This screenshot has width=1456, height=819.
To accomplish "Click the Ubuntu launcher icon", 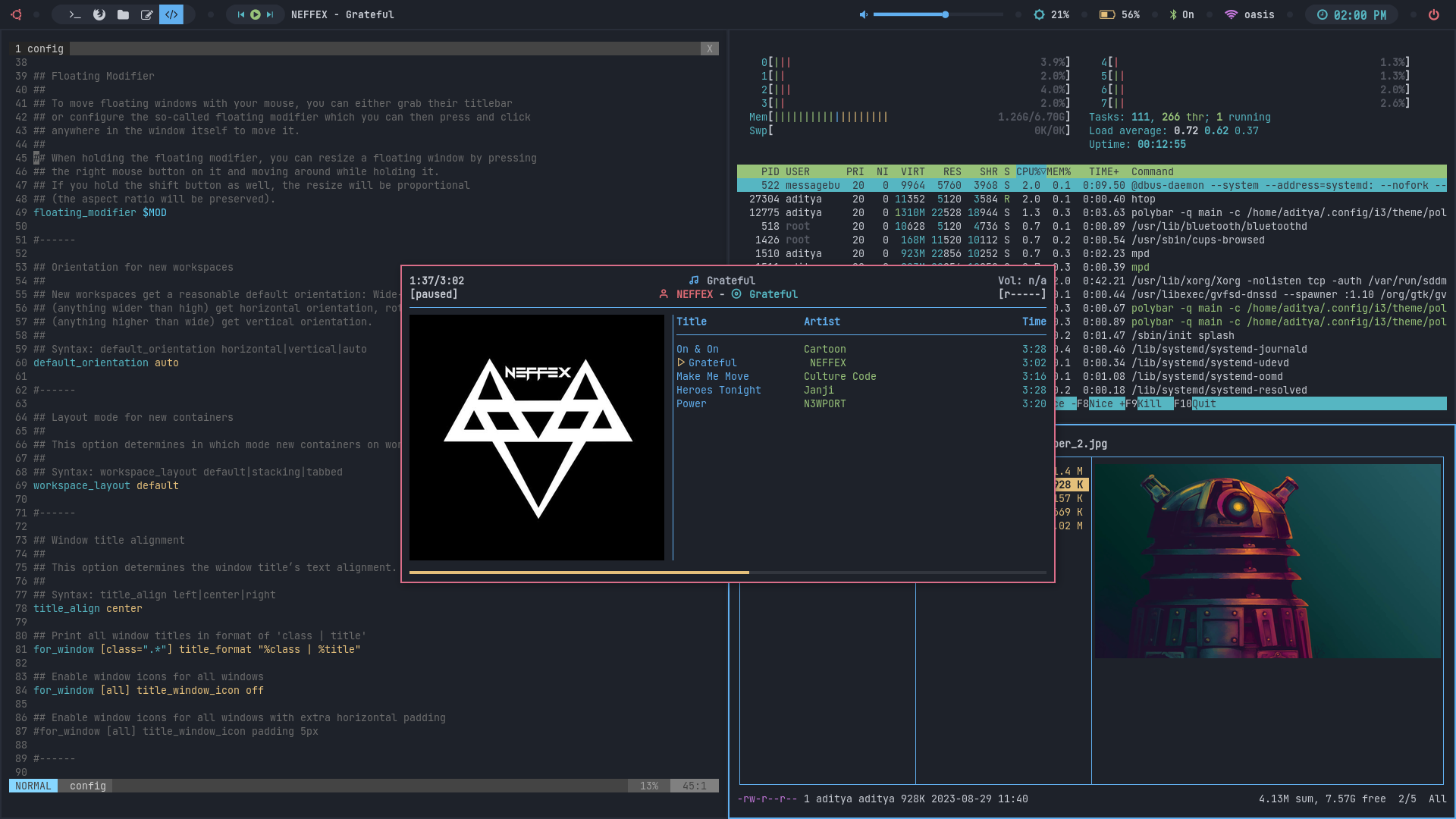I will [x=16, y=14].
